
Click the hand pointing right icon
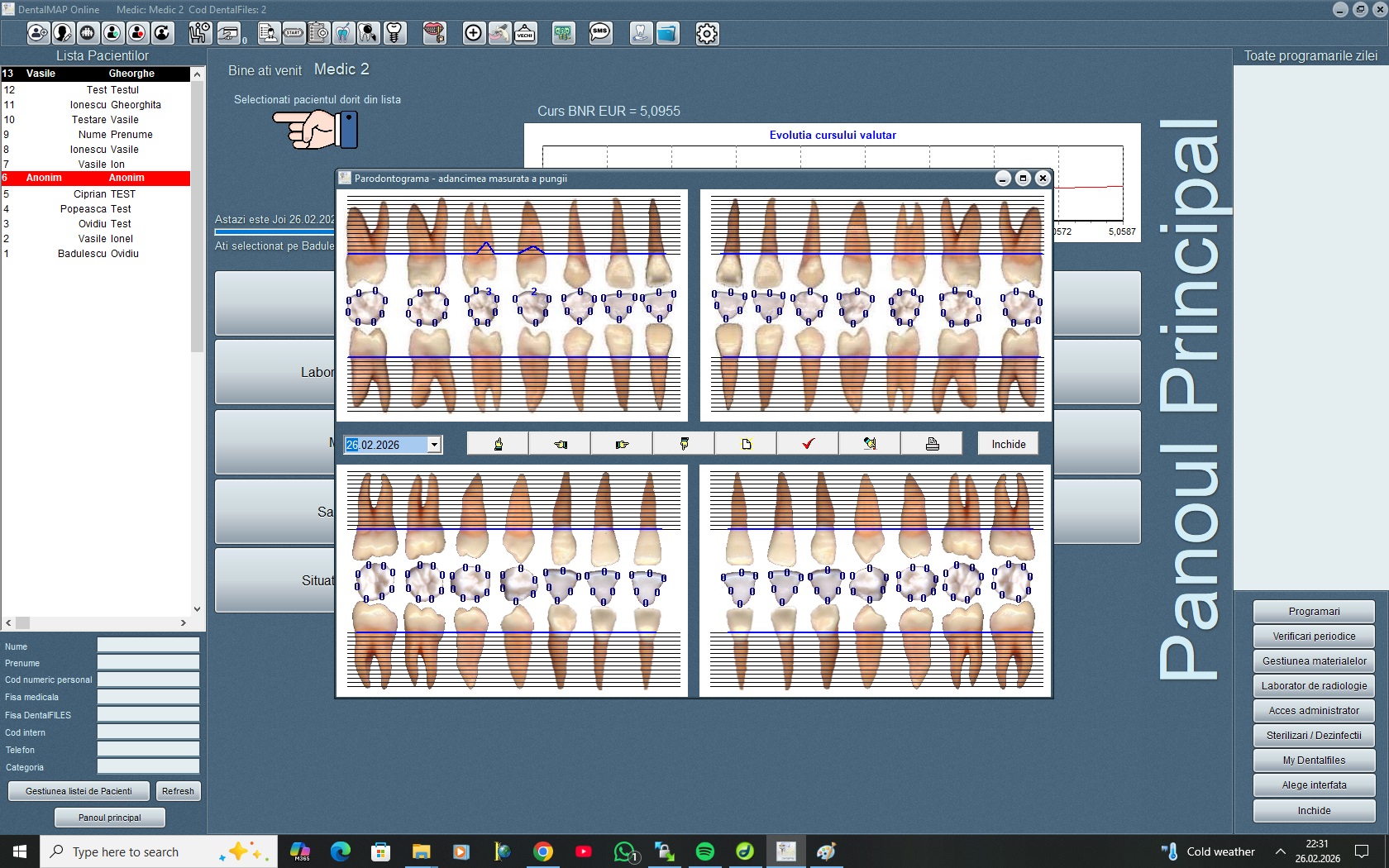point(622,444)
